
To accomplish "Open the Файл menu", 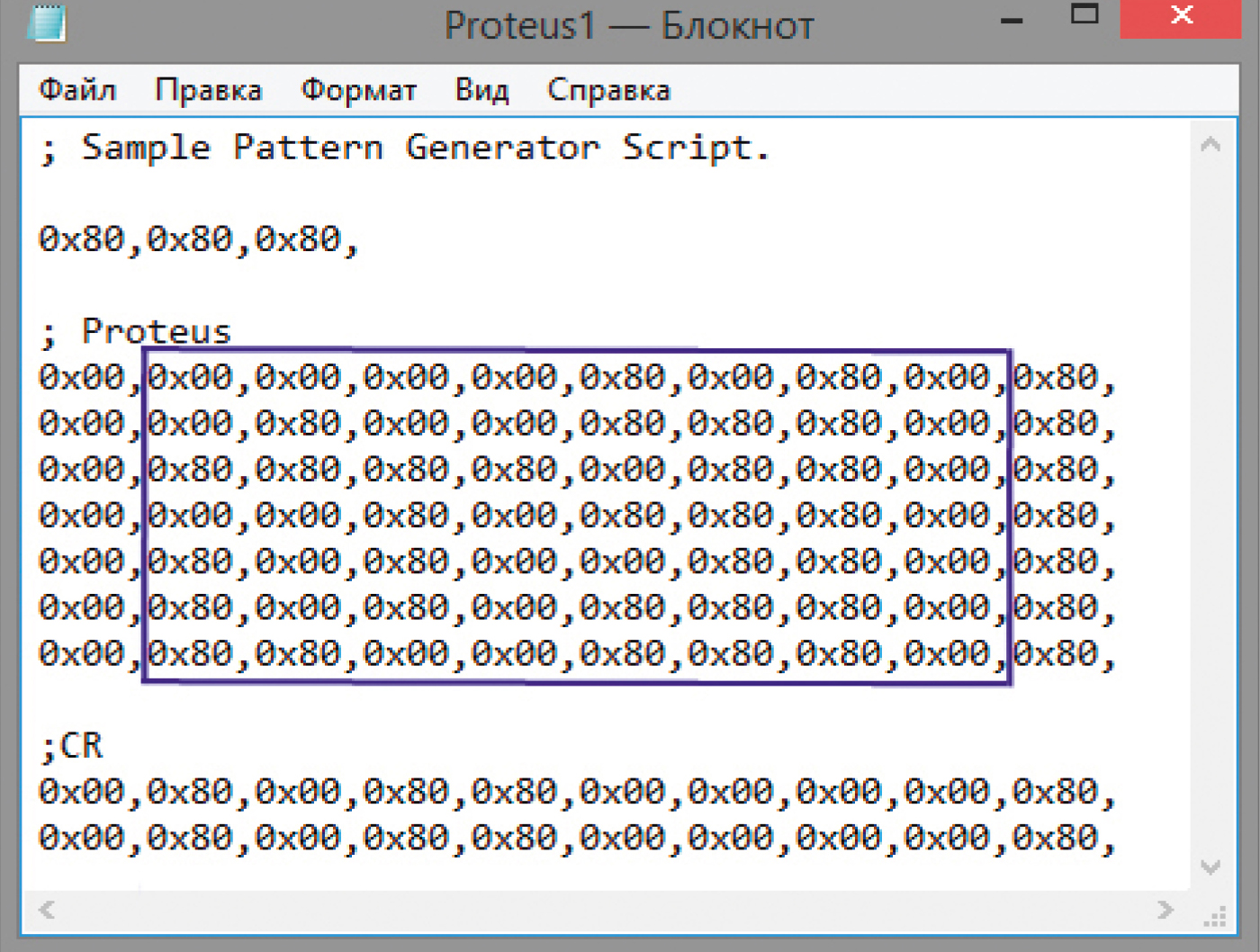I will coord(77,90).
